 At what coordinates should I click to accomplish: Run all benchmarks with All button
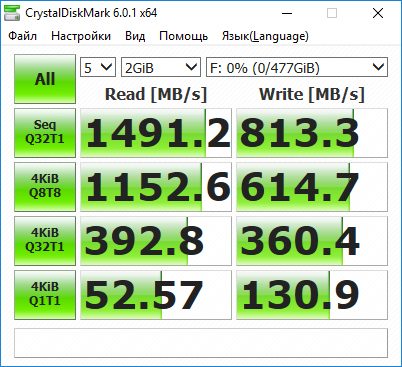(45, 79)
